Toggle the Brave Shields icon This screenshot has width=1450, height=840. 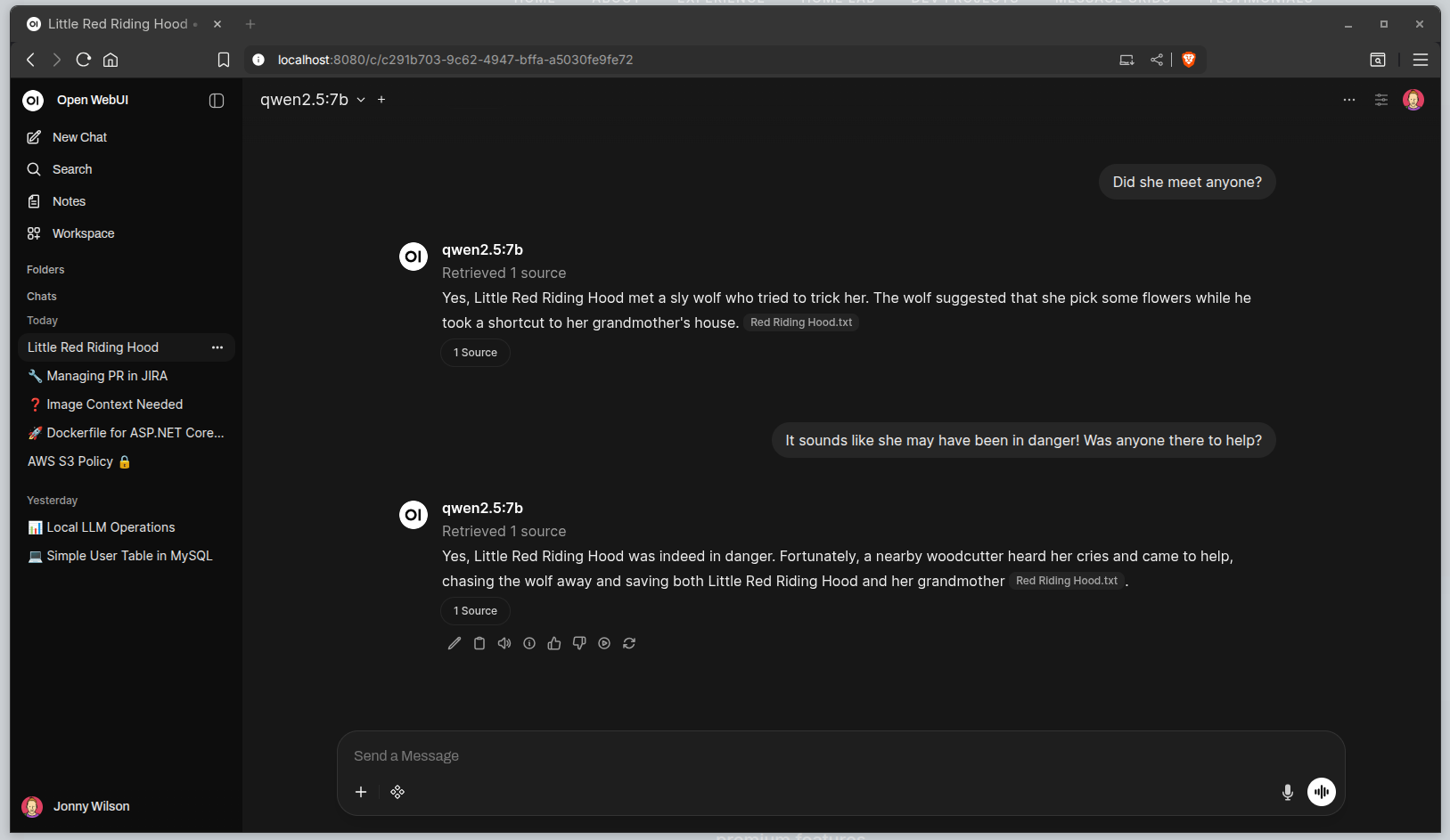coord(1188,60)
